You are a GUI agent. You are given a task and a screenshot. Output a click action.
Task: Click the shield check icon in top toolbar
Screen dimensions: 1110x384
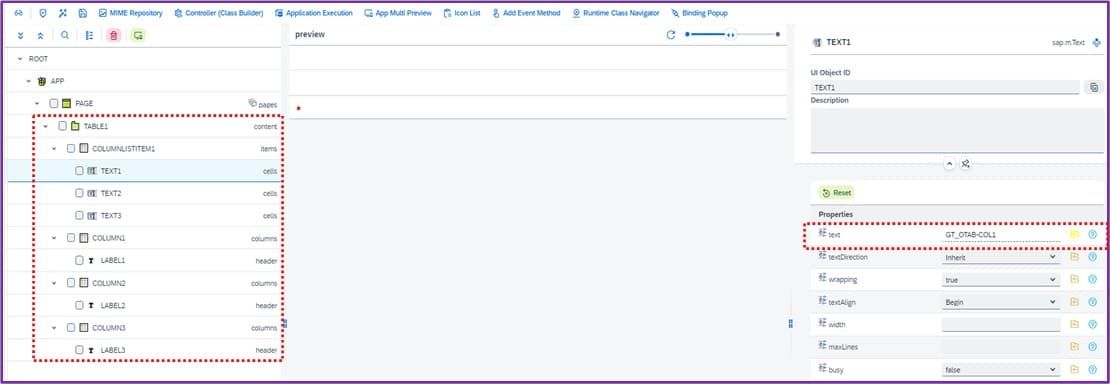click(x=42, y=13)
